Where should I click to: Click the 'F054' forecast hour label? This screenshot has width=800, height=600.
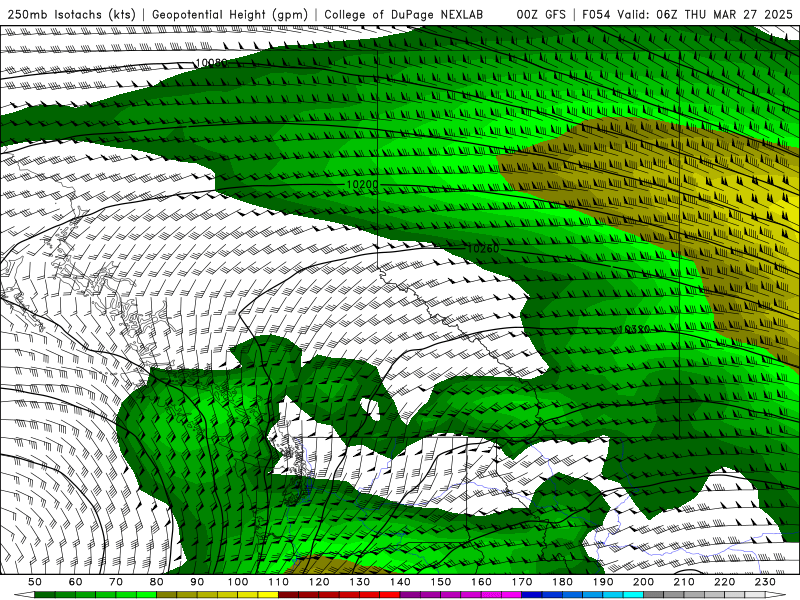pos(596,14)
